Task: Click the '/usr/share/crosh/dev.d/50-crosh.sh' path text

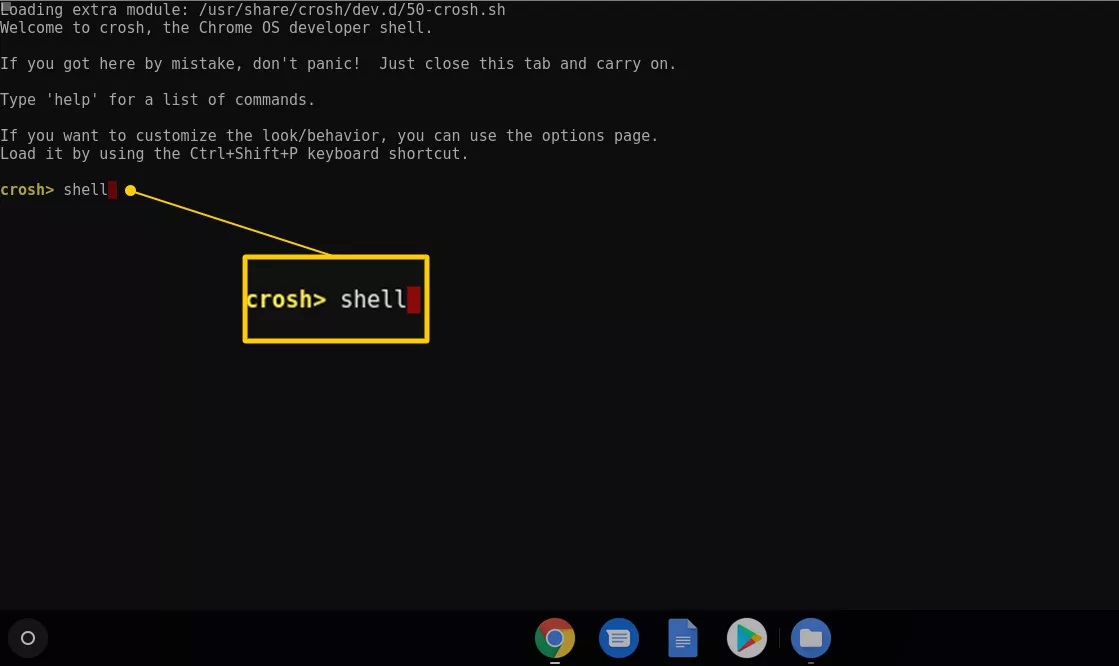Action: (x=351, y=10)
